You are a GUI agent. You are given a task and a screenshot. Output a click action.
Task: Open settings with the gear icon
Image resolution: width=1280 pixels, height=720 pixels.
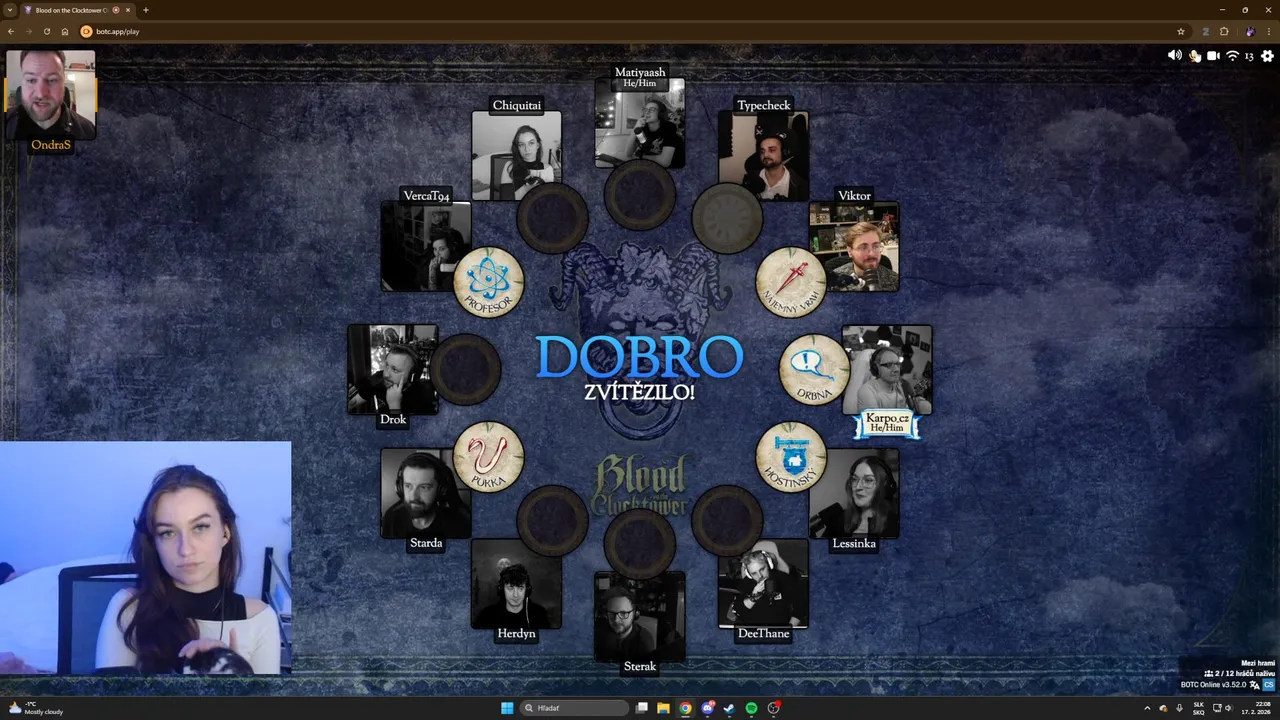1267,56
